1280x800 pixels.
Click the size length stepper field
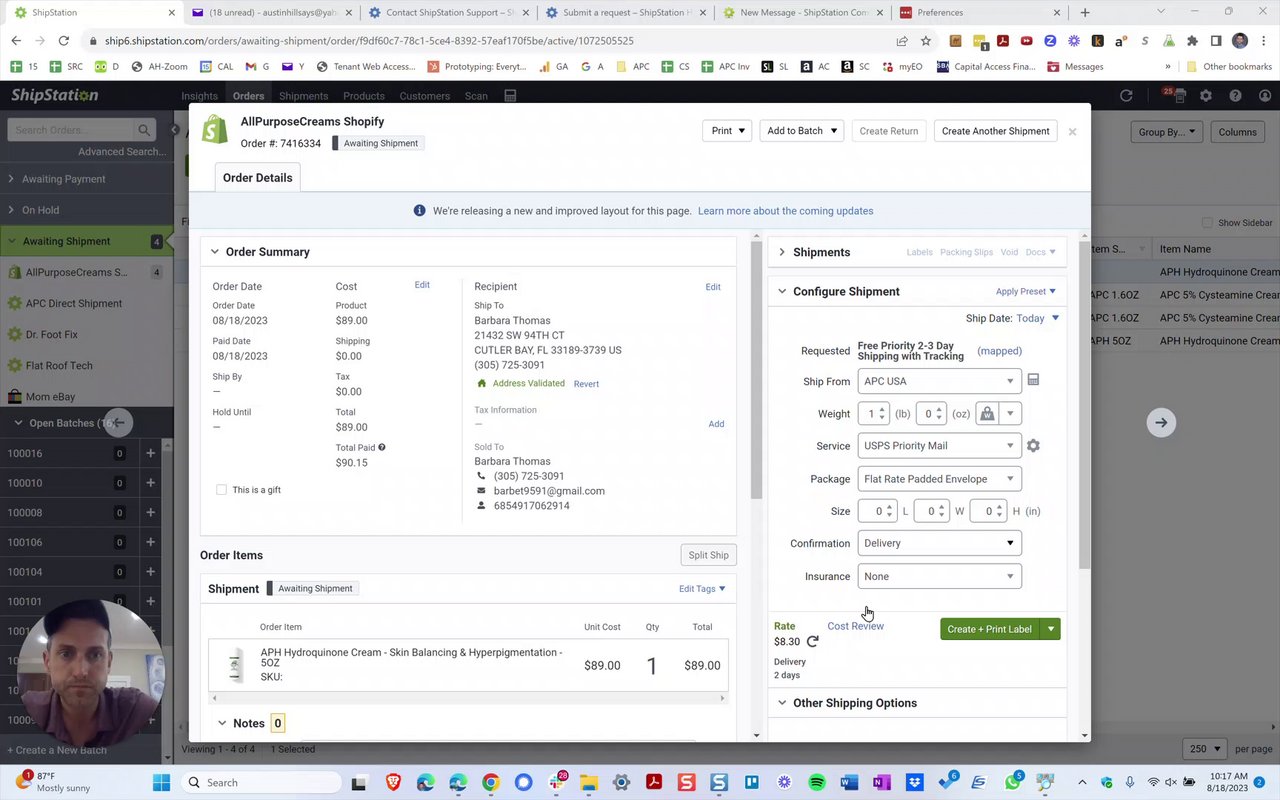[x=877, y=511]
